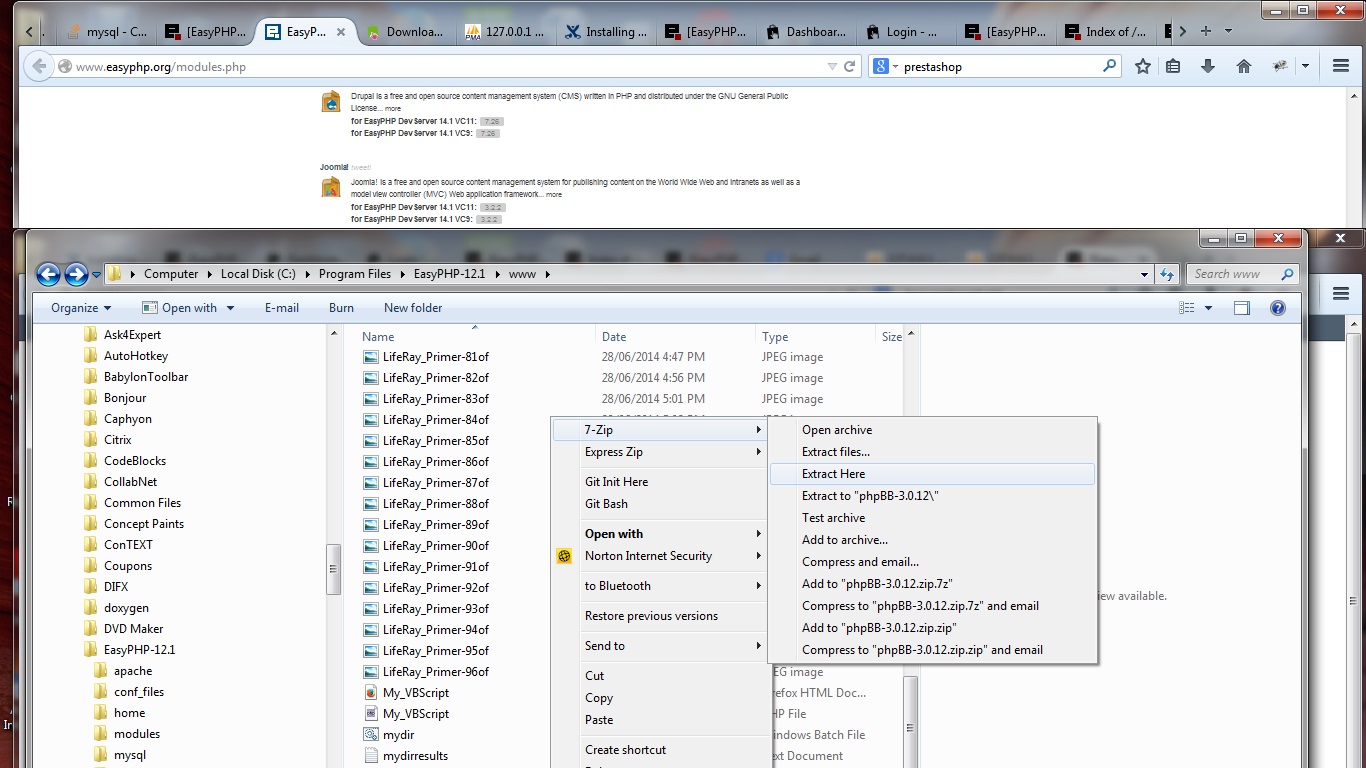Open the Firefox hamburger menu
1366x768 pixels.
(x=1341, y=67)
